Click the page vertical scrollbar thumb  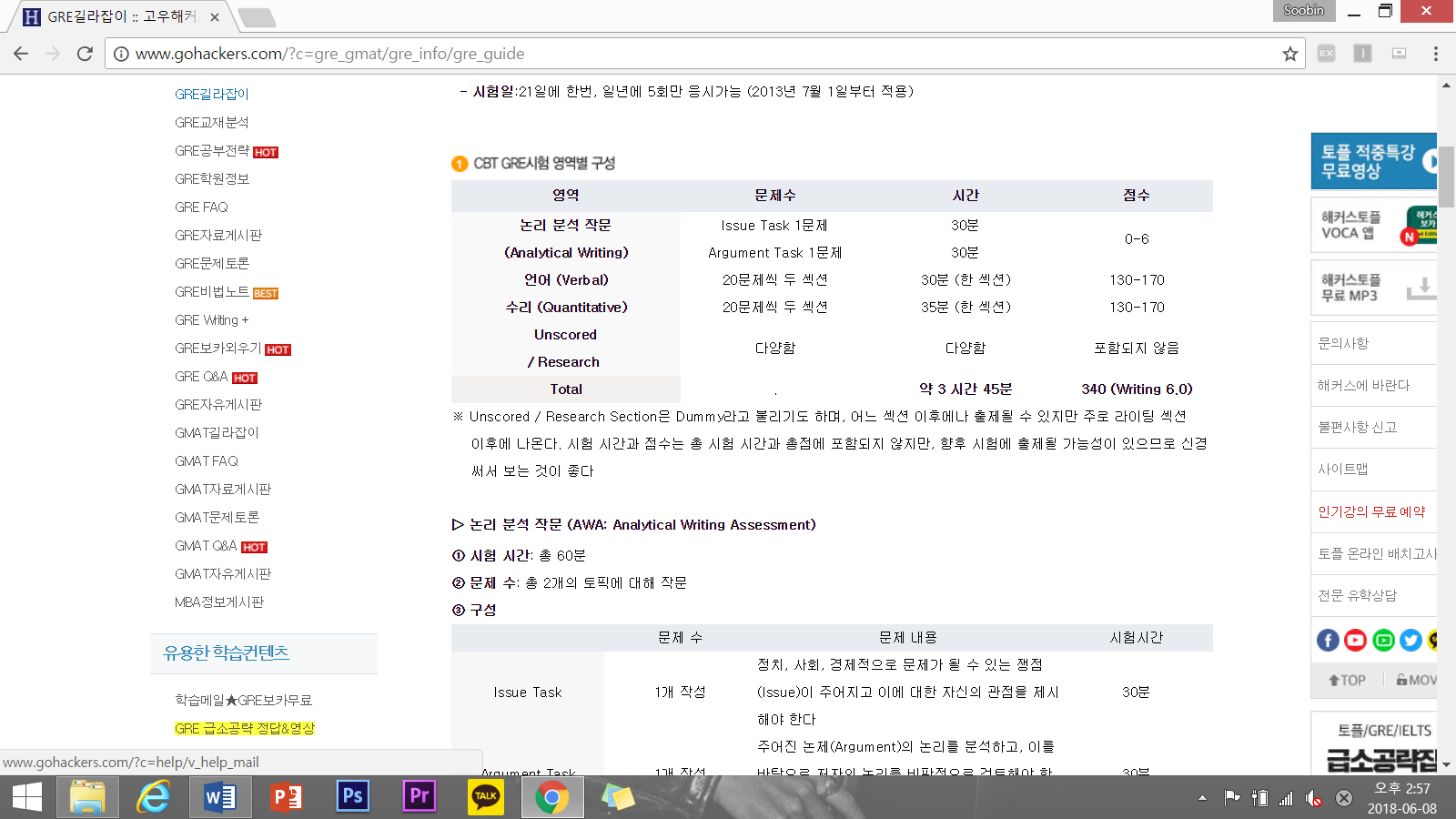[1446, 177]
